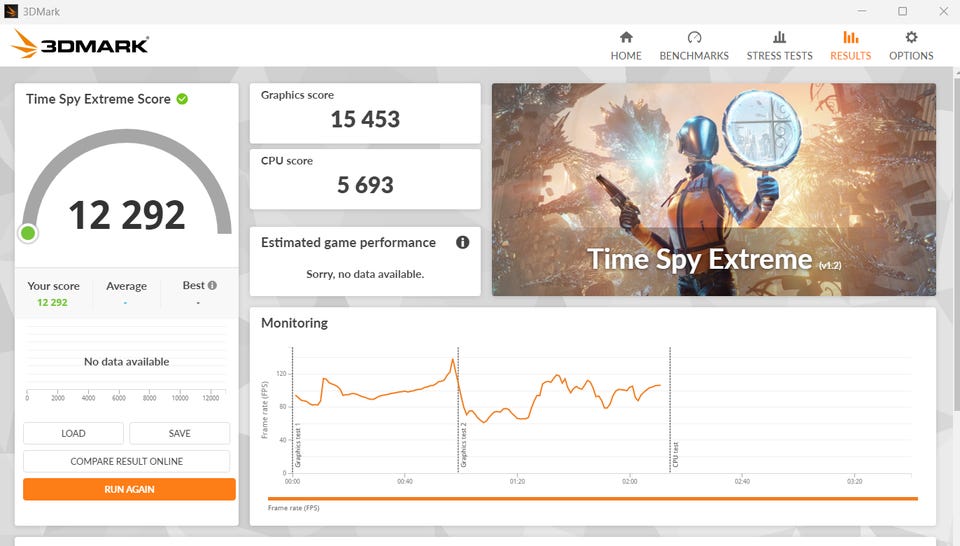Viewport: 960px width, 546px height.
Task: Click the Graphics test 2 marker line
Action: coord(458,410)
